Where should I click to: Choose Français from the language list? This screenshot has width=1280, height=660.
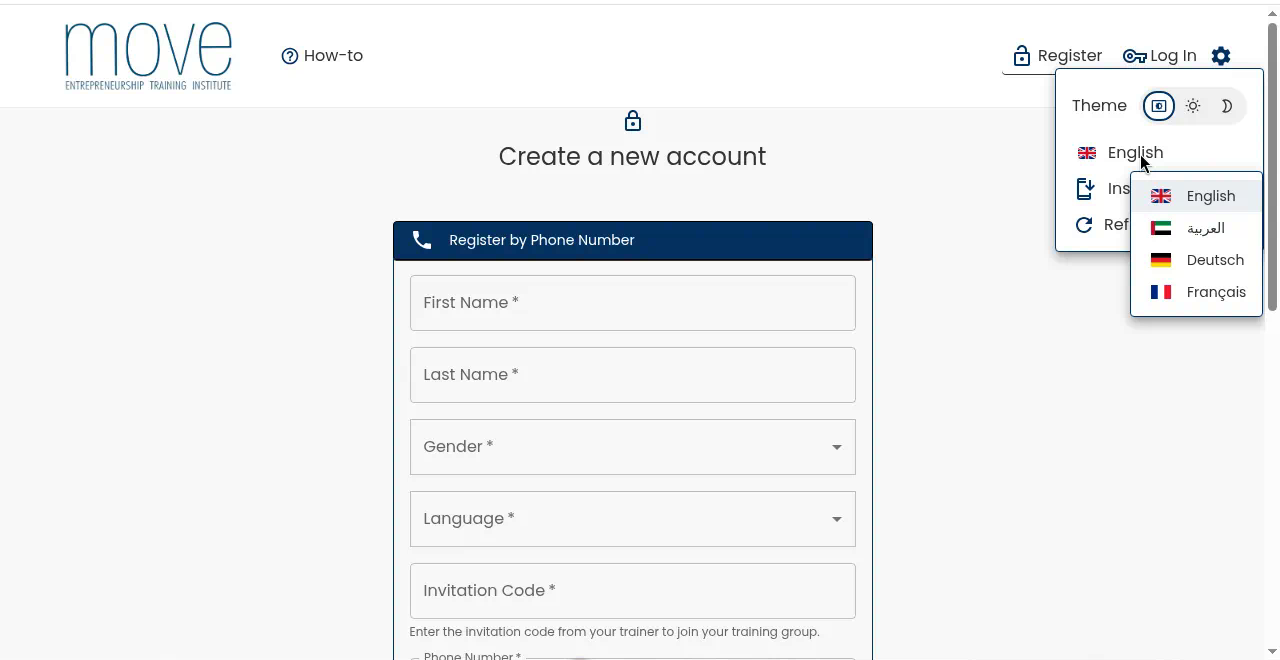pyautogui.click(x=1197, y=292)
